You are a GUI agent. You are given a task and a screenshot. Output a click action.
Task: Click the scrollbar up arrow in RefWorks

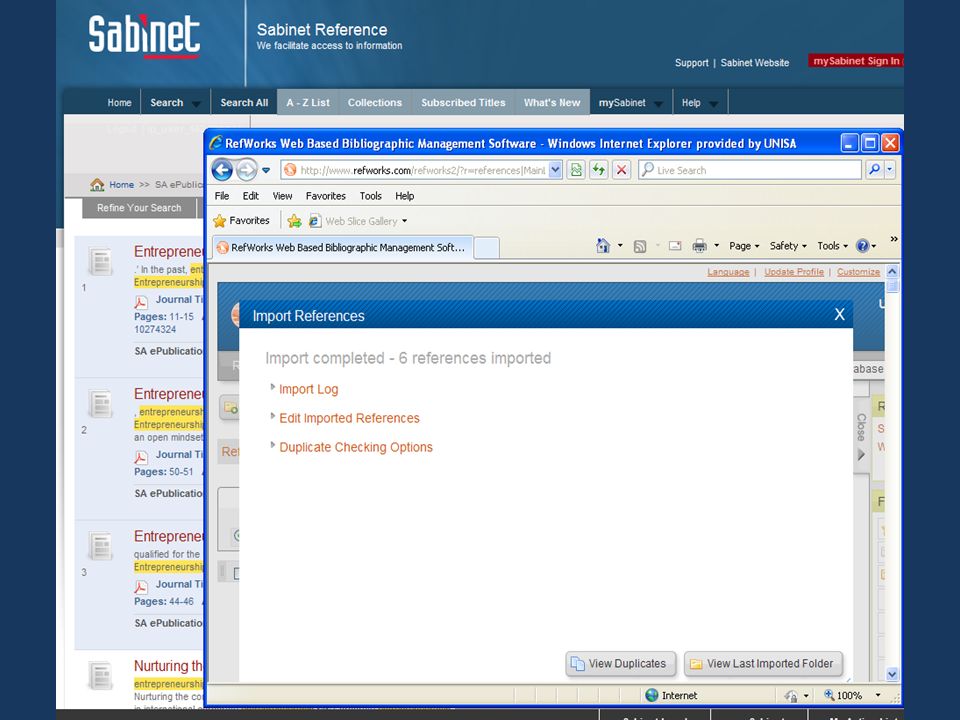point(892,271)
